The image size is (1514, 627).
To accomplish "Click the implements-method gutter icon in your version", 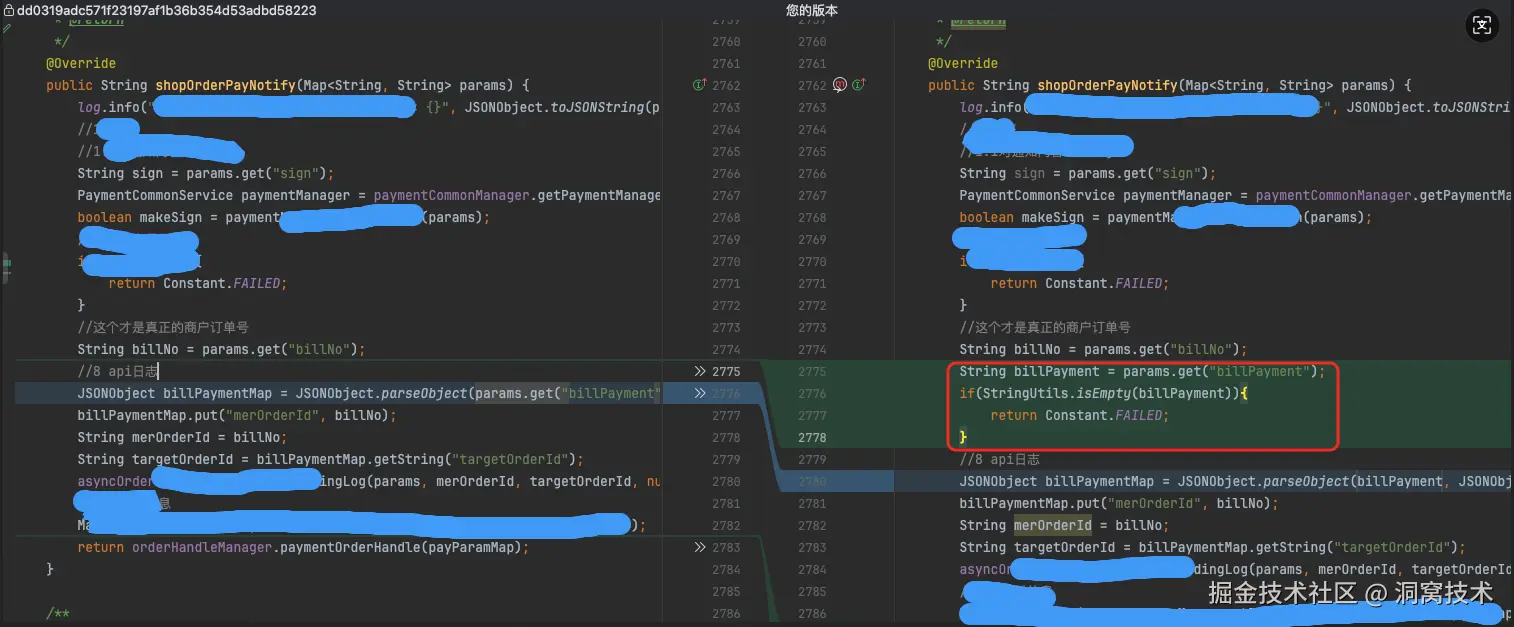I will point(858,85).
